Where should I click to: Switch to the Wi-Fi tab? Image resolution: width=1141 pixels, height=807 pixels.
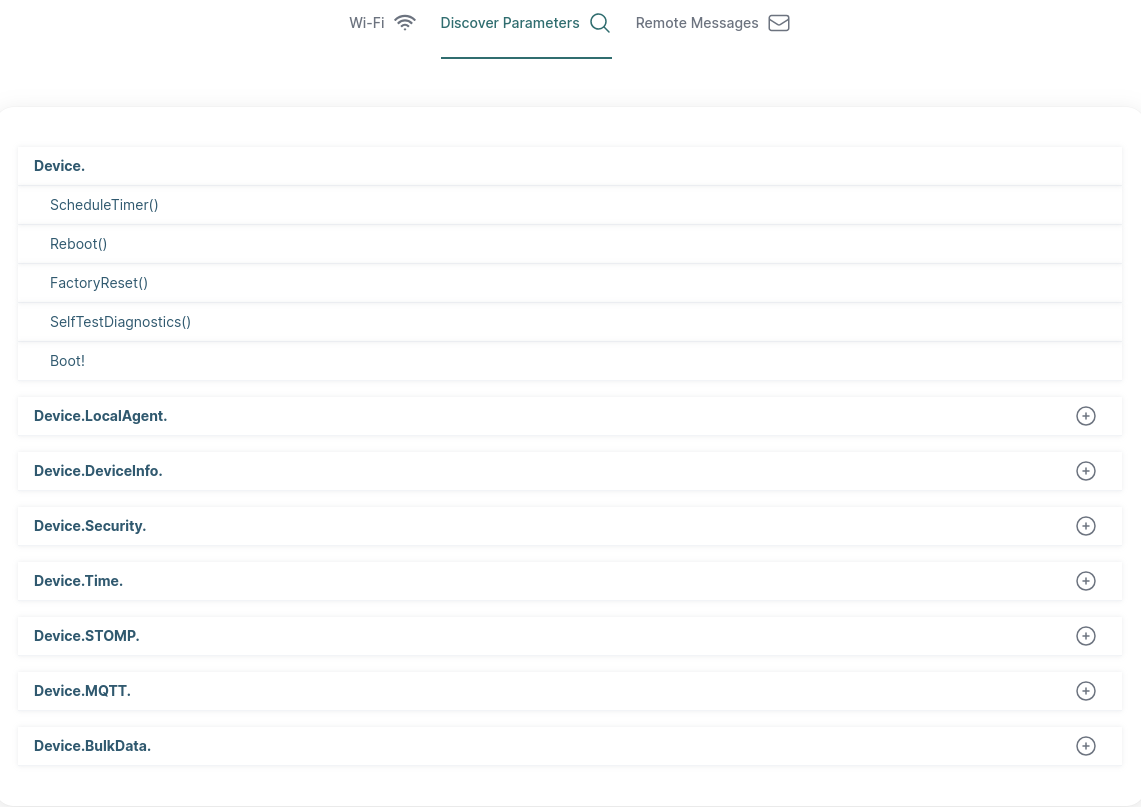(366, 22)
